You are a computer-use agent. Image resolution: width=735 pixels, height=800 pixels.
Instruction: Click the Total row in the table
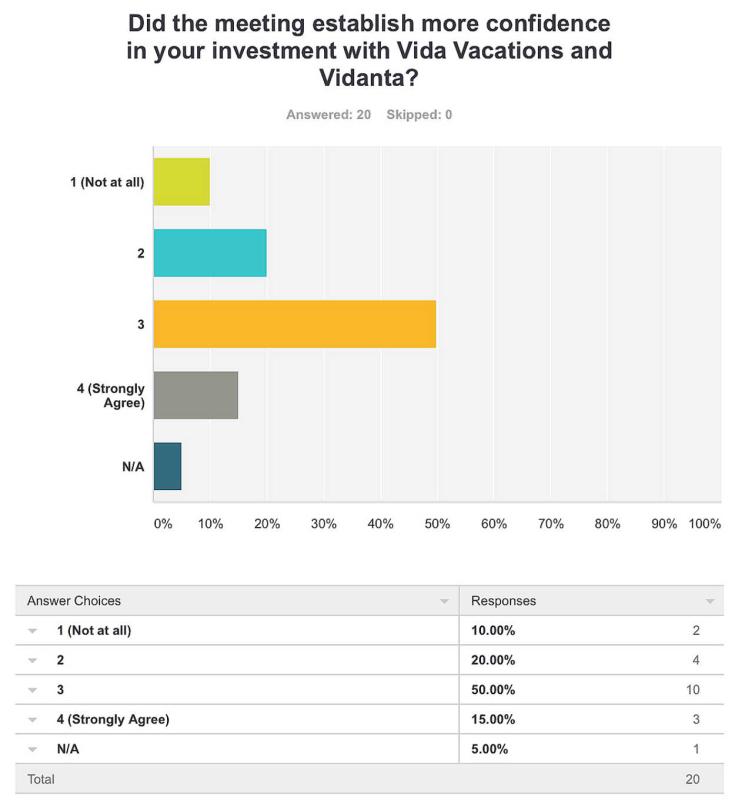(x=369, y=779)
